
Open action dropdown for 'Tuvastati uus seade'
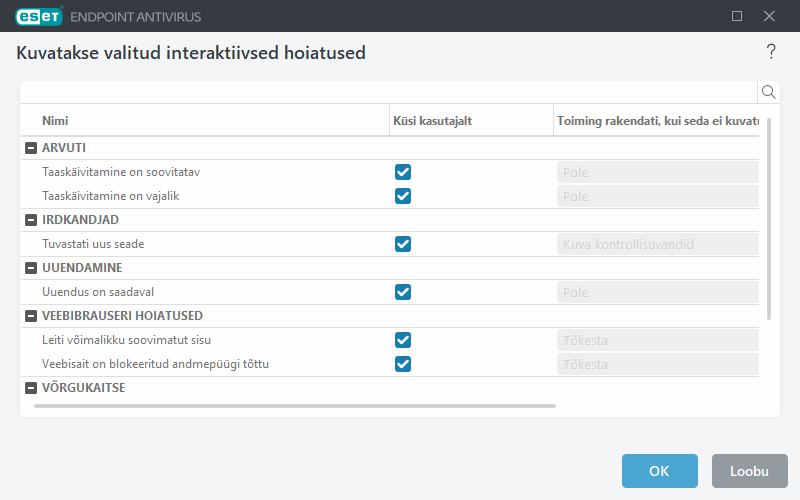pyautogui.click(x=656, y=244)
